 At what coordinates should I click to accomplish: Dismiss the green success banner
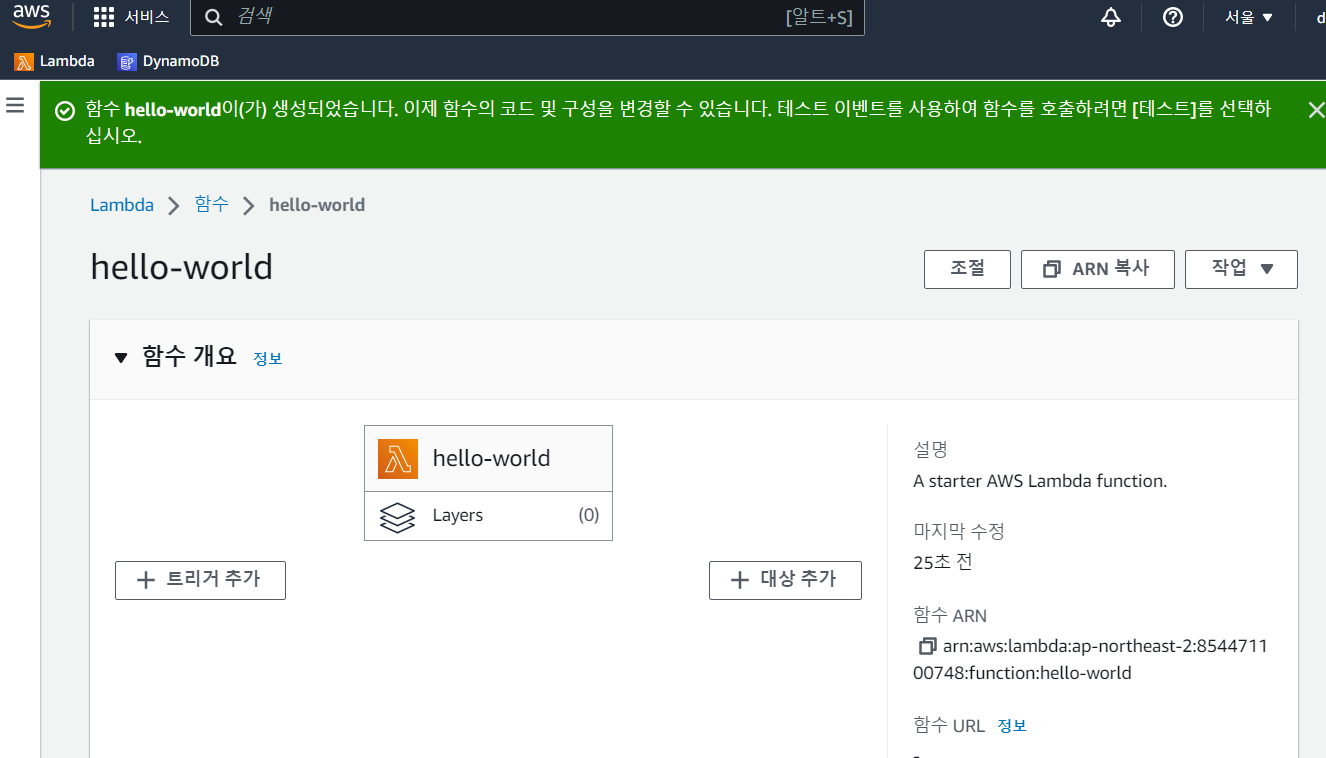pyautogui.click(x=1316, y=110)
